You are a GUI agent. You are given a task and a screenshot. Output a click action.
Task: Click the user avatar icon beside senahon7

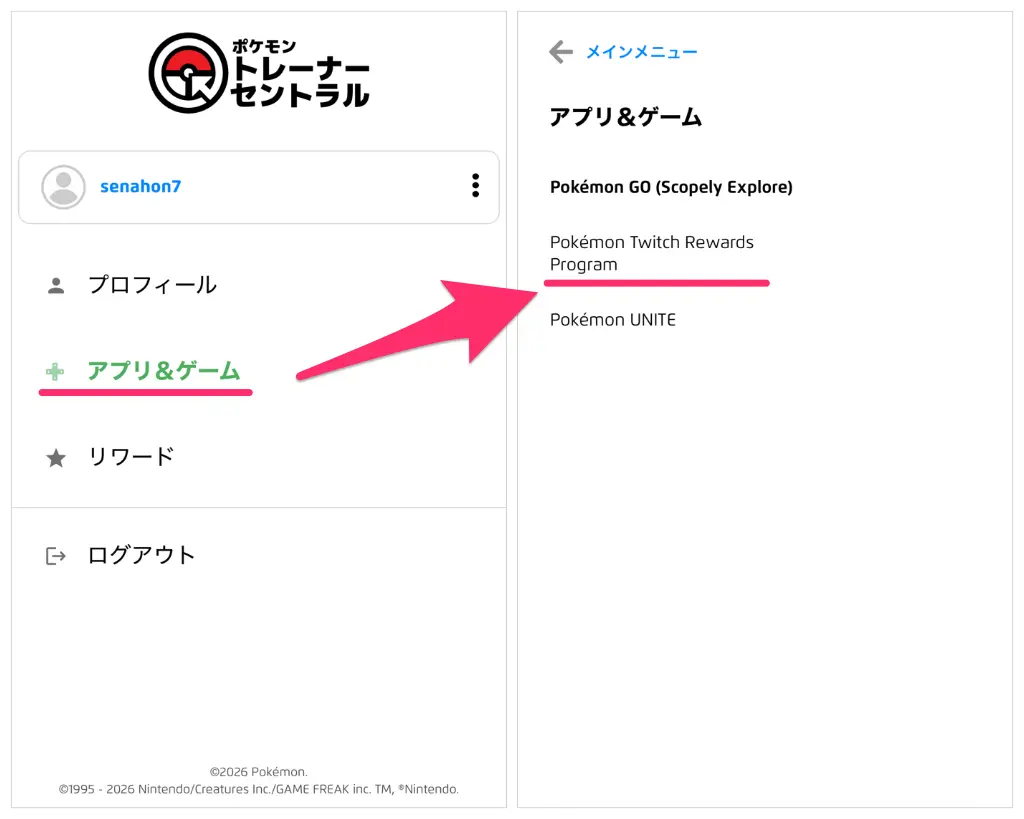tap(63, 187)
